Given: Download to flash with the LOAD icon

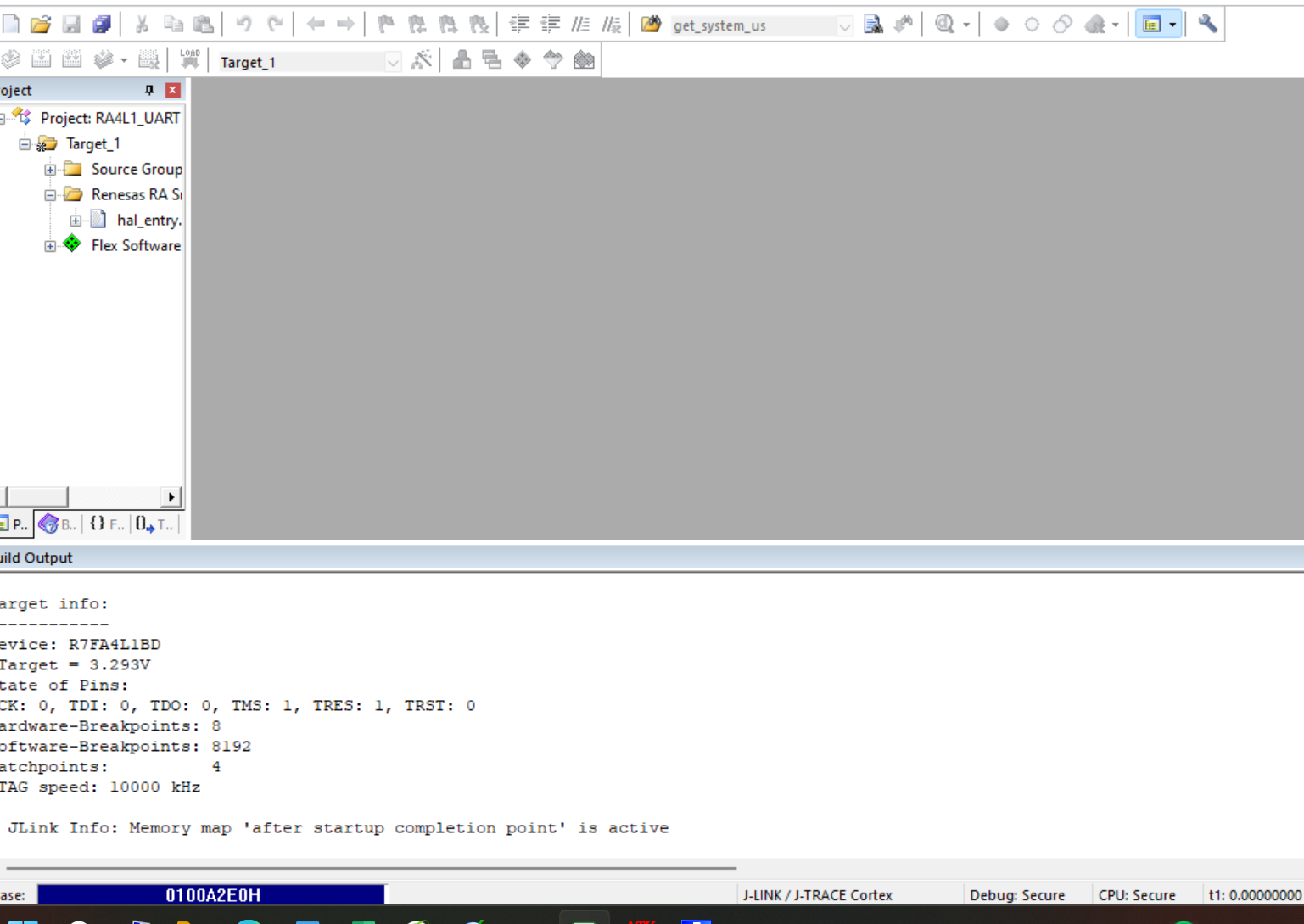Looking at the screenshot, I should coord(190,59).
